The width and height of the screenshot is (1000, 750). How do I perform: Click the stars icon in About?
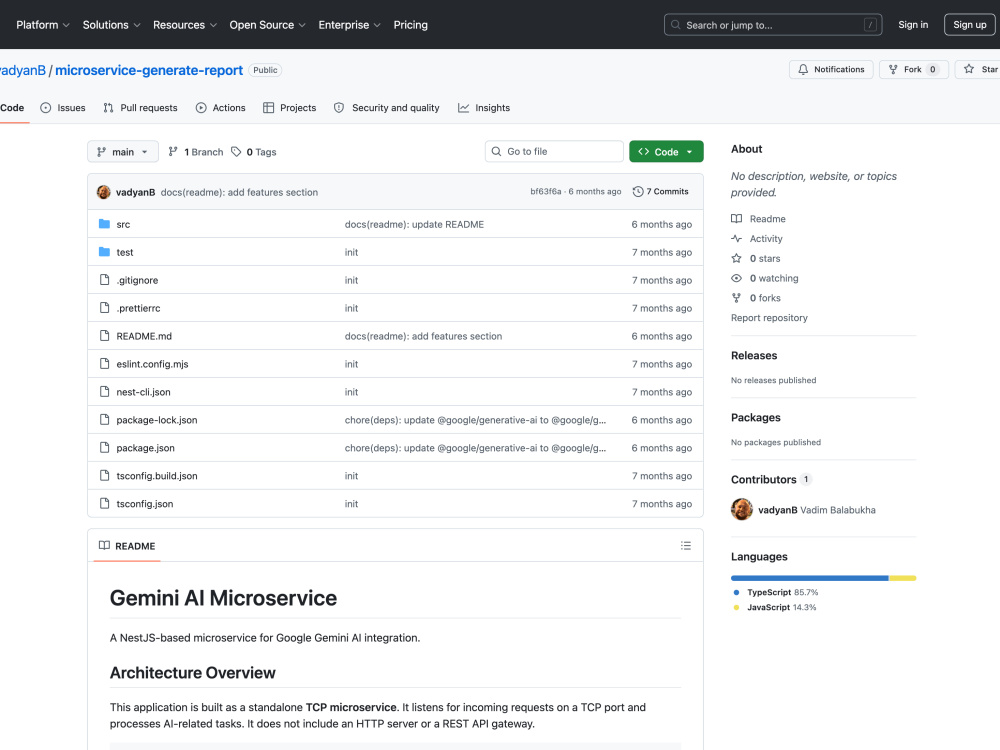pyautogui.click(x=737, y=258)
